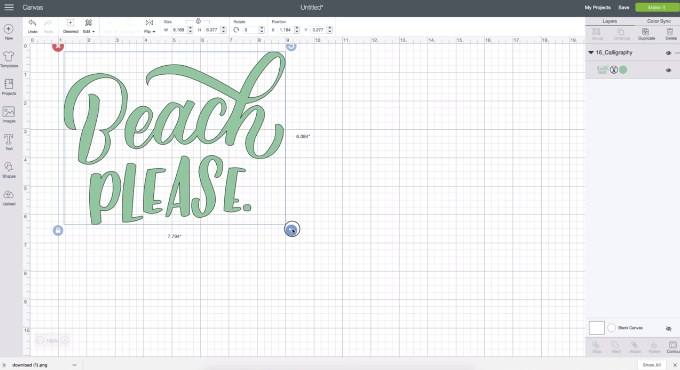This screenshot has height=370, width=680.
Task: Click the Position X input field
Action: pyautogui.click(x=285, y=30)
